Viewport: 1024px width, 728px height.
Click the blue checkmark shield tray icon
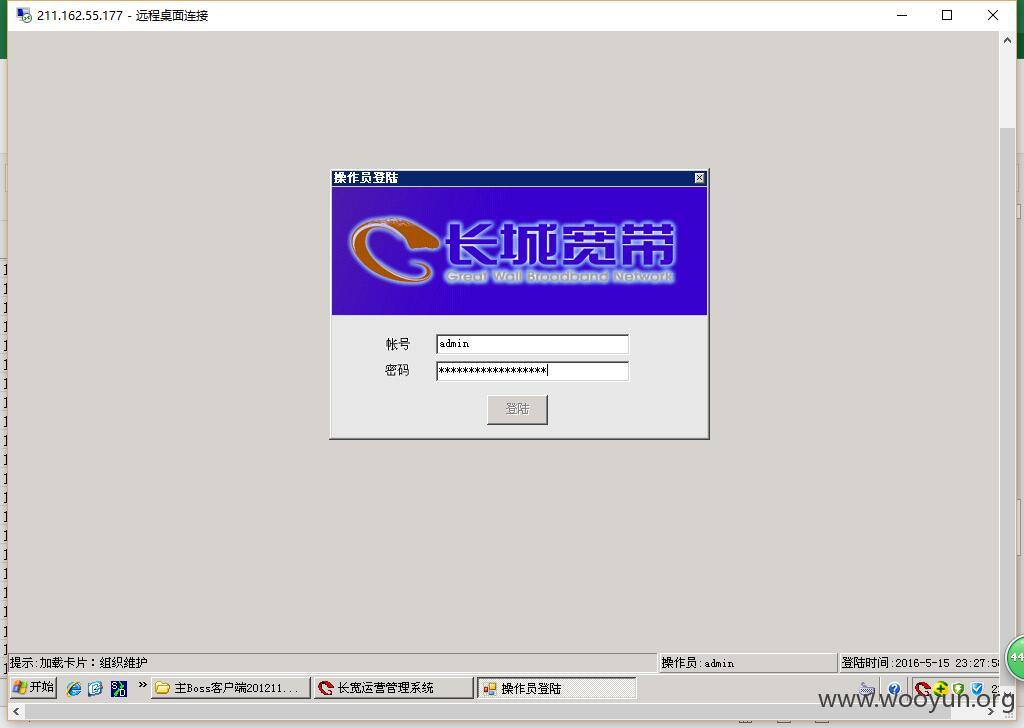click(977, 689)
